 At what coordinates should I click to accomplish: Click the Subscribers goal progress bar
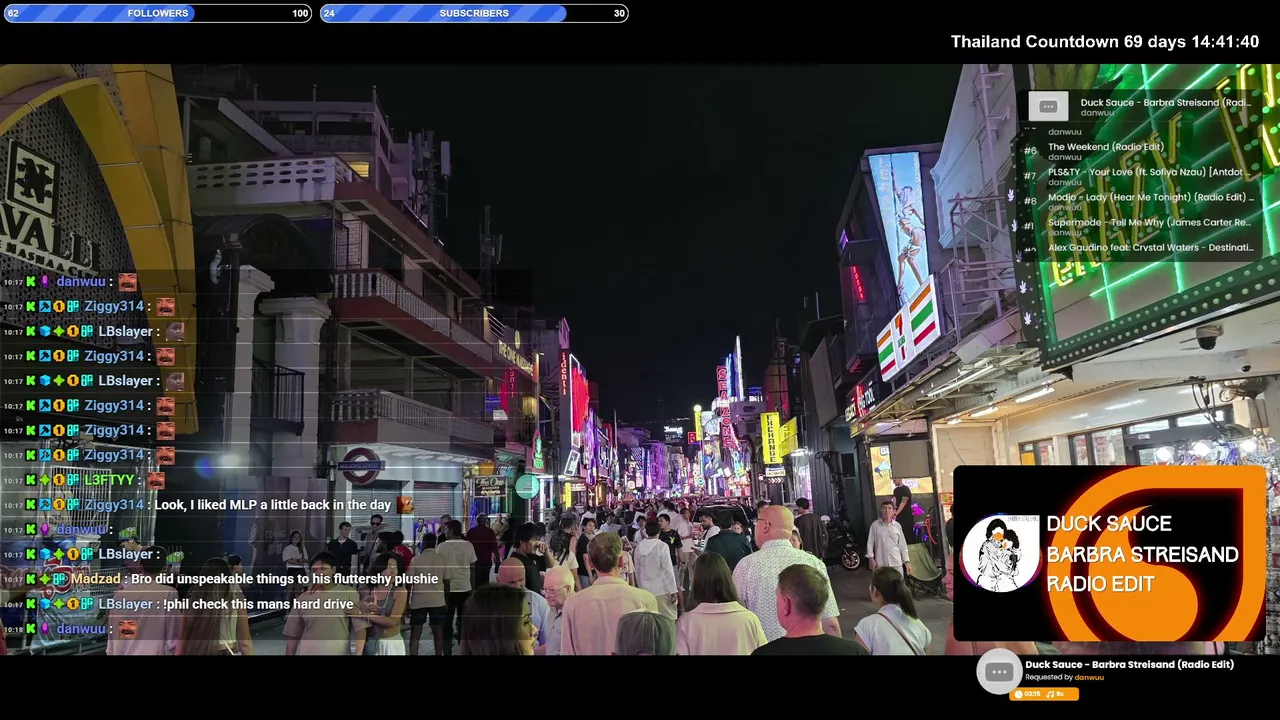tap(474, 13)
